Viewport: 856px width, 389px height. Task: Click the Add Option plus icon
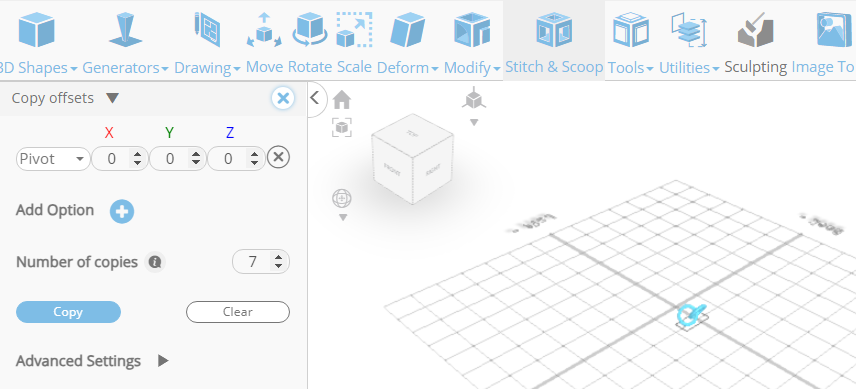122,211
